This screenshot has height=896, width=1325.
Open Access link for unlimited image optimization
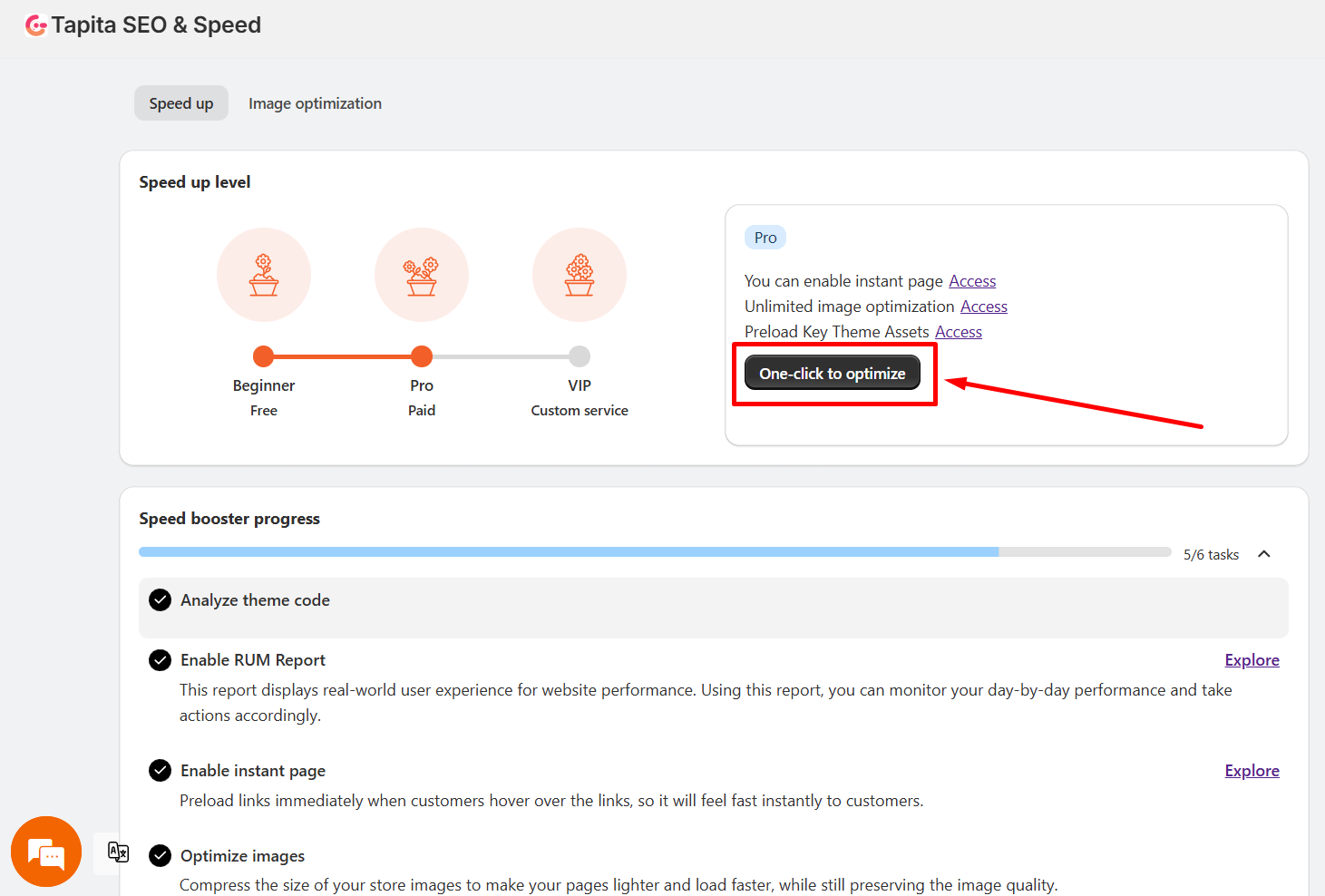coord(984,307)
